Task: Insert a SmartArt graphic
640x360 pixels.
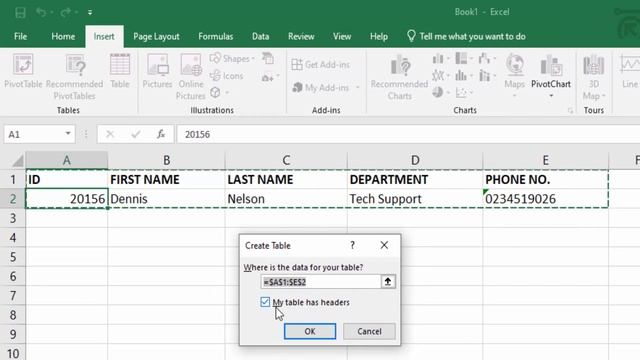Action: click(268, 58)
